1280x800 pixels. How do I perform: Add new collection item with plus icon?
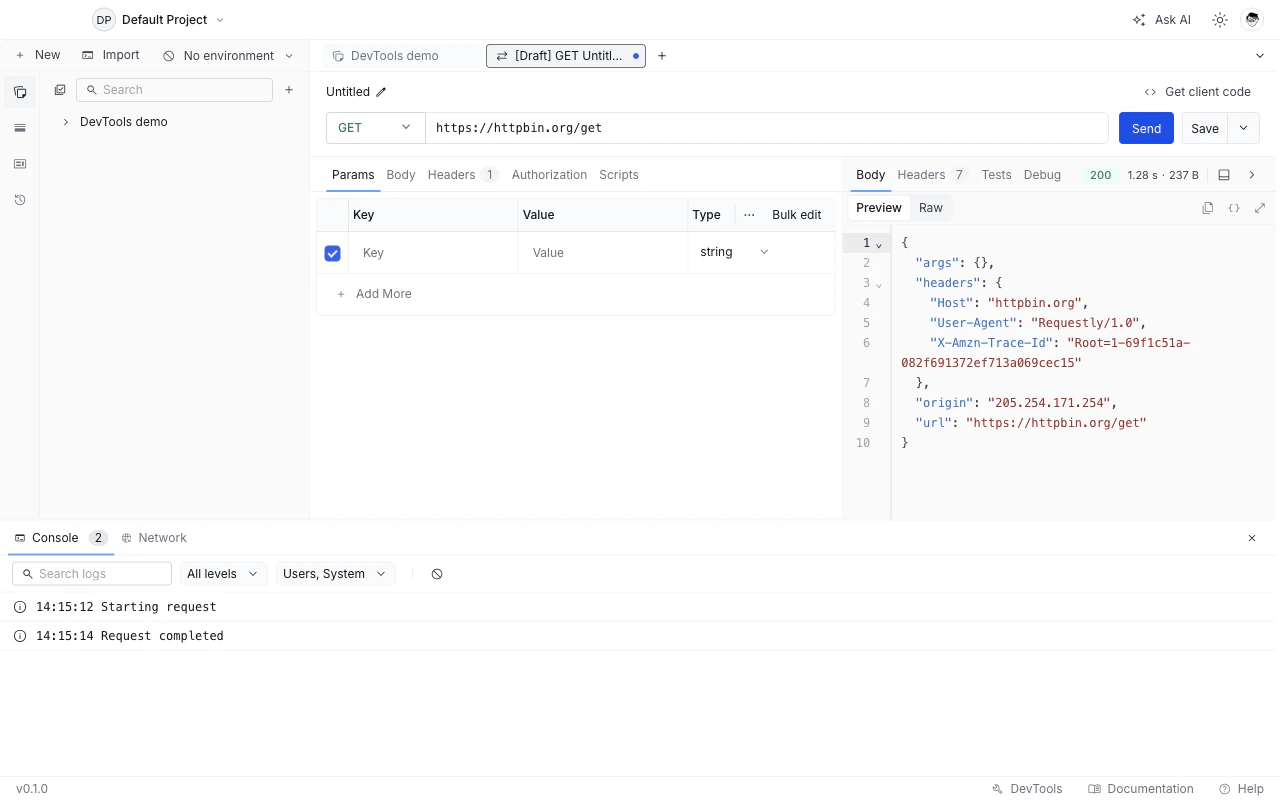[289, 90]
